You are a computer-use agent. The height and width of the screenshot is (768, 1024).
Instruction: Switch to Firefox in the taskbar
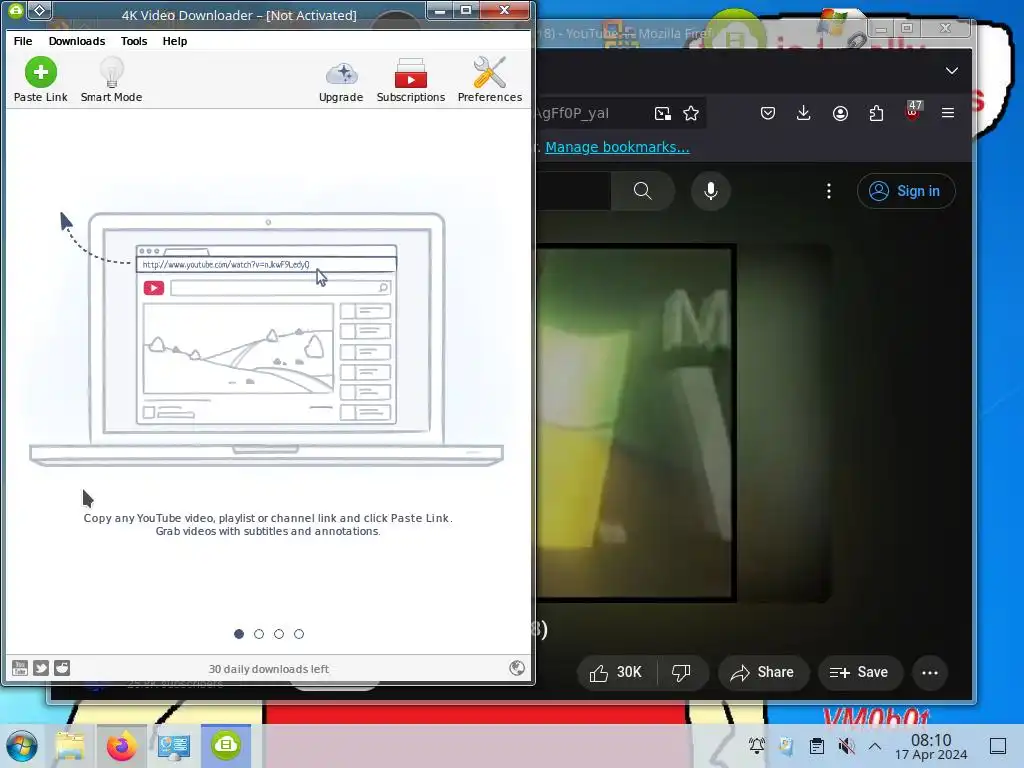[x=122, y=746]
